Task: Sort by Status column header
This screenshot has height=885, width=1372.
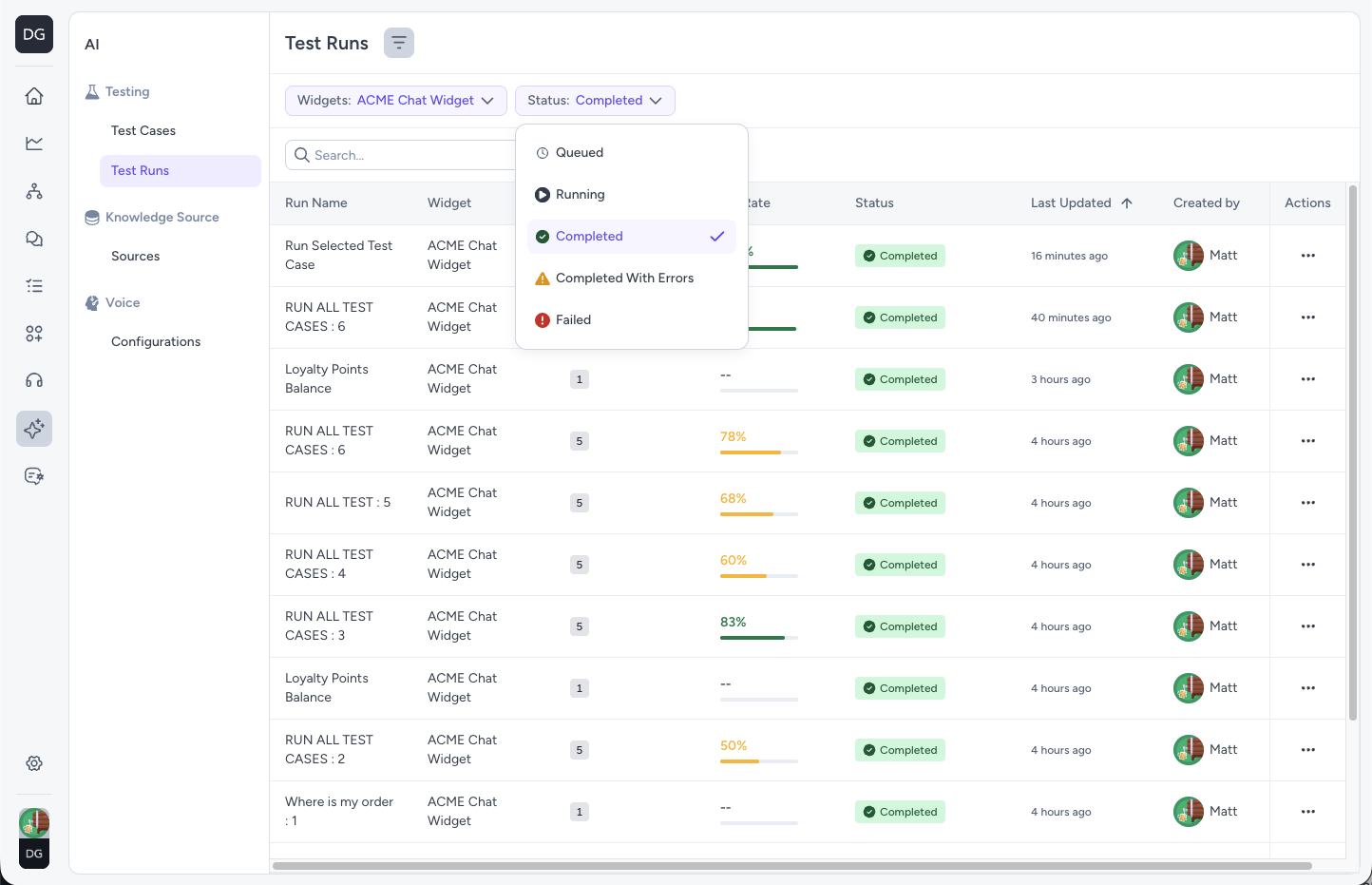Action: coord(874,203)
